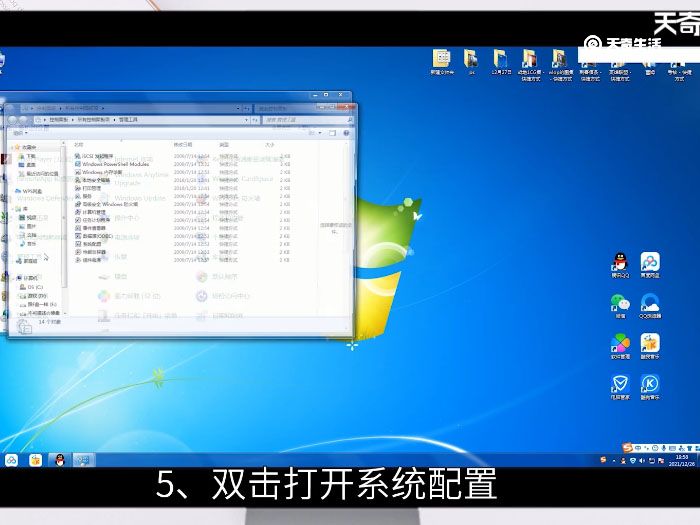Sort by the 大小 column header

[x=270, y=145]
